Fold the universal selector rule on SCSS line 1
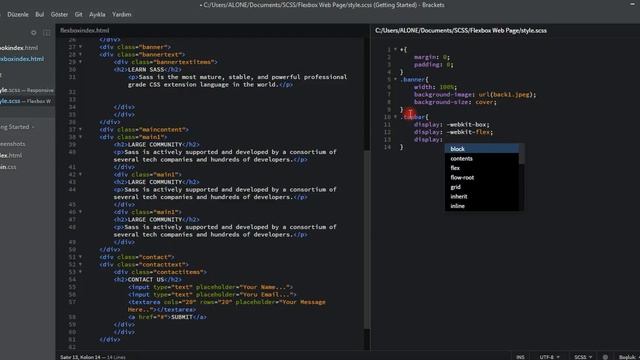Screen dimensions: 640x360 coord(395,49)
